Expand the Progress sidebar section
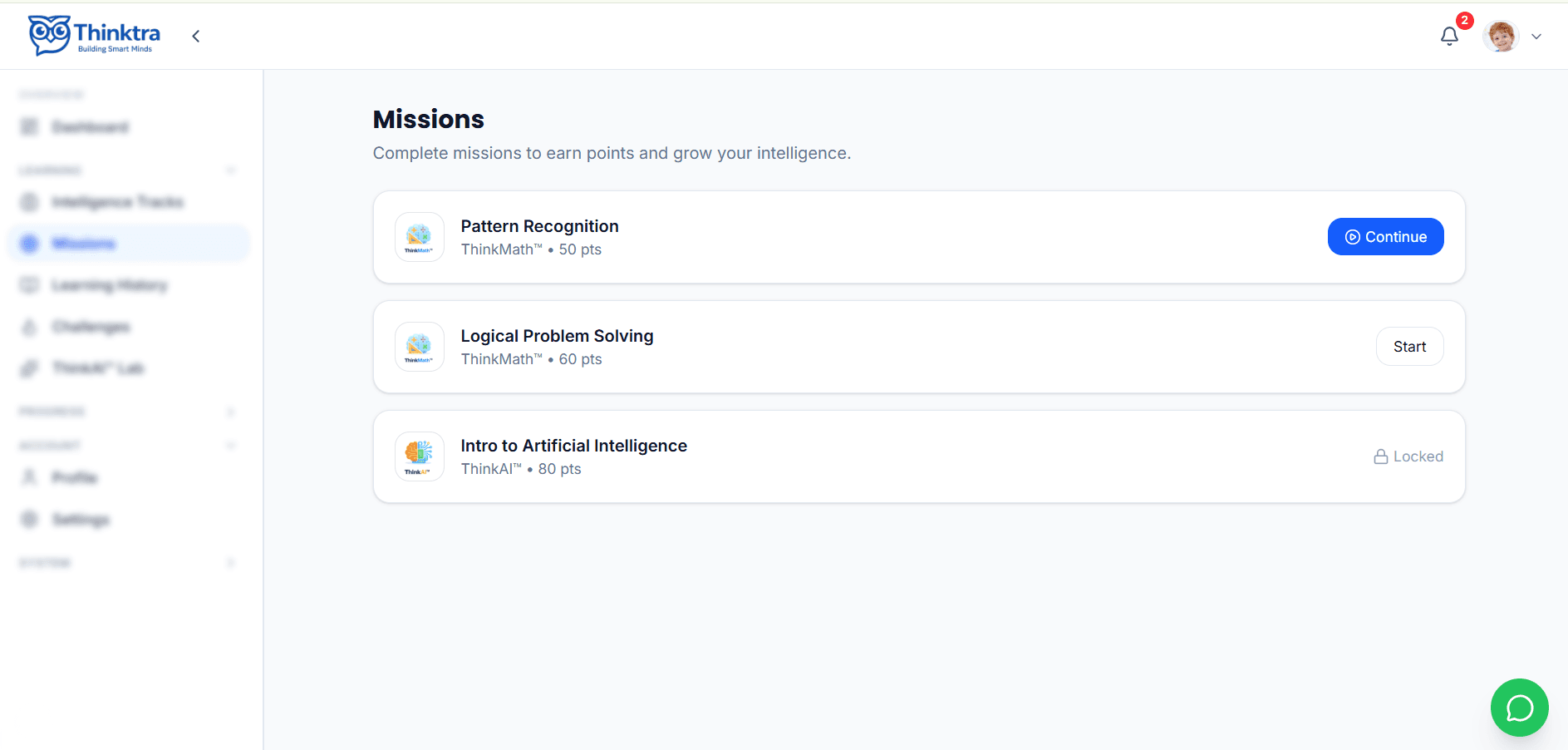Screen dimensions: 1568x750 pyautogui.click(x=230, y=412)
